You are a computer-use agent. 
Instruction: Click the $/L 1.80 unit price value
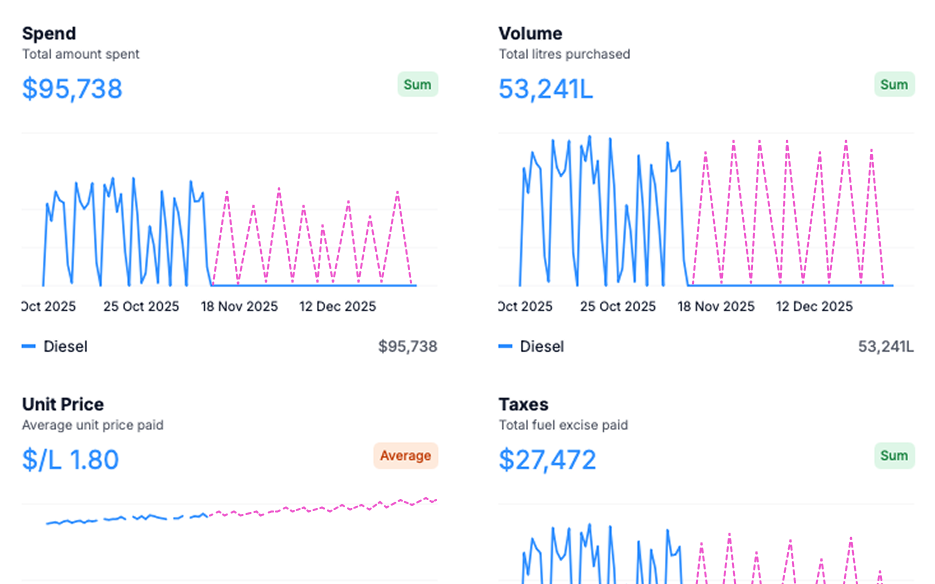click(71, 460)
